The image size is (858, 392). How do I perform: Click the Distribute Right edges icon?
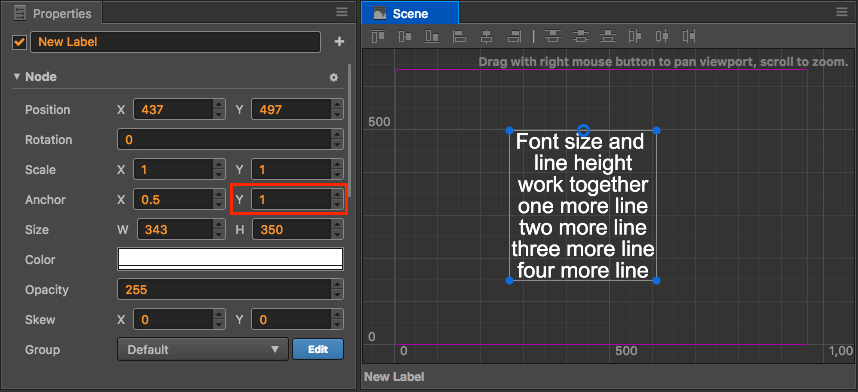(689, 37)
